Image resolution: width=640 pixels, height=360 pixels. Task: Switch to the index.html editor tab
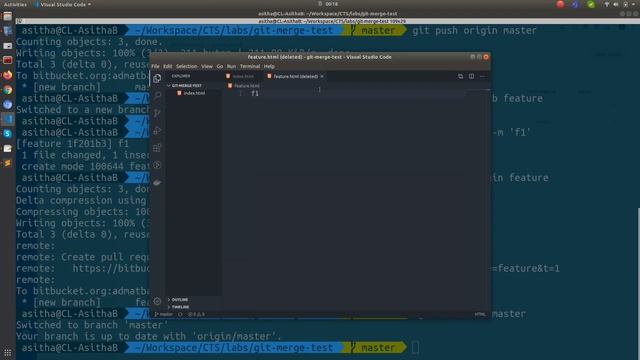241,76
